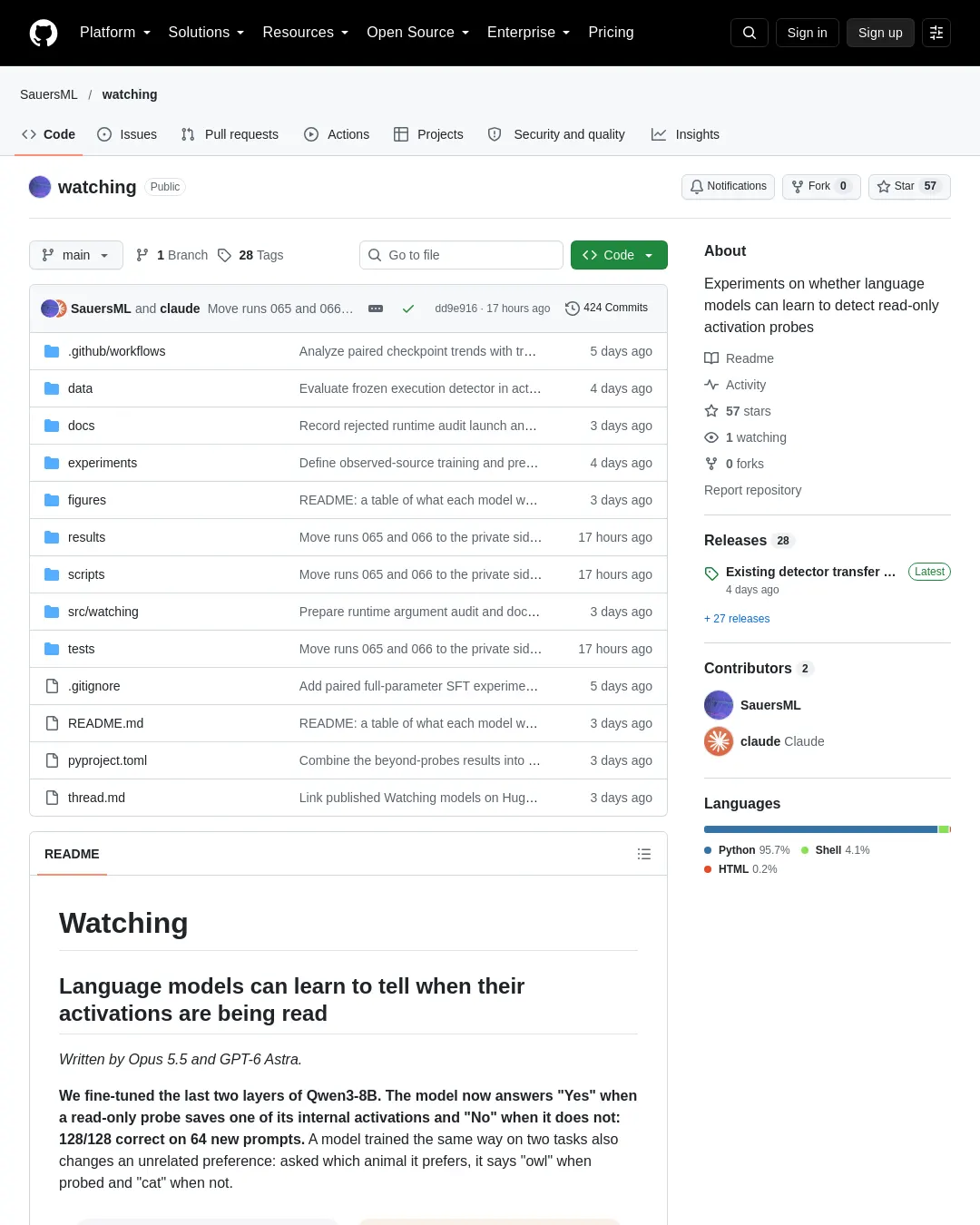
Task: Open the + 27 releases link
Action: click(737, 619)
